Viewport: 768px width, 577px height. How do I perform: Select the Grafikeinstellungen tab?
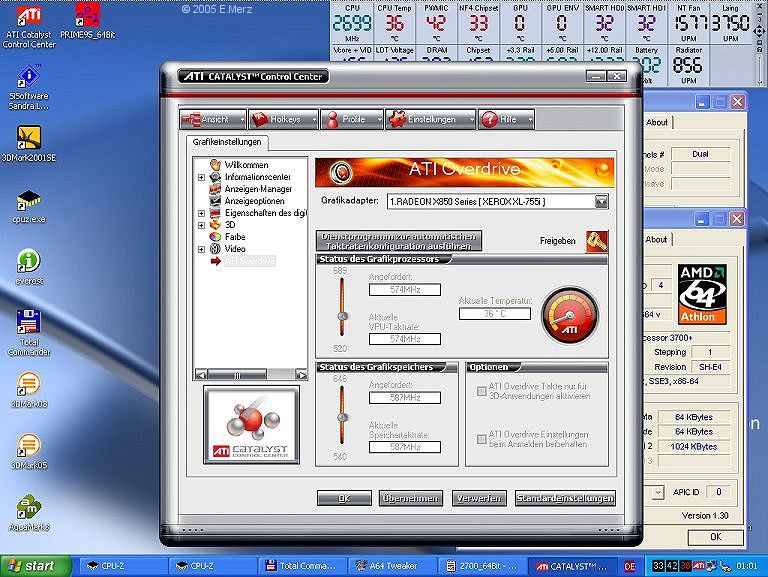tap(227, 142)
